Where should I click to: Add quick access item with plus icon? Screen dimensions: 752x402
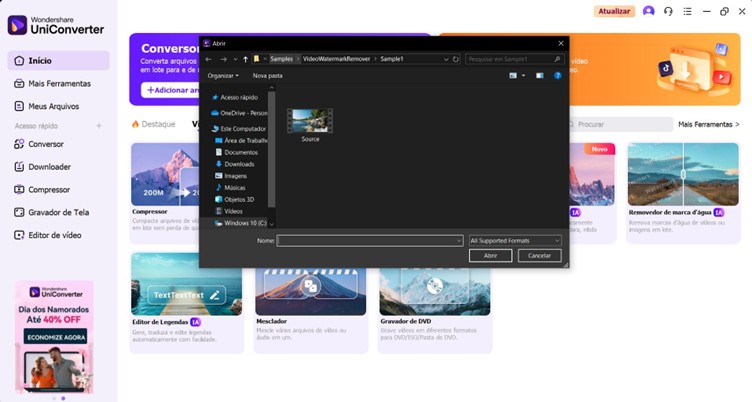click(x=99, y=126)
